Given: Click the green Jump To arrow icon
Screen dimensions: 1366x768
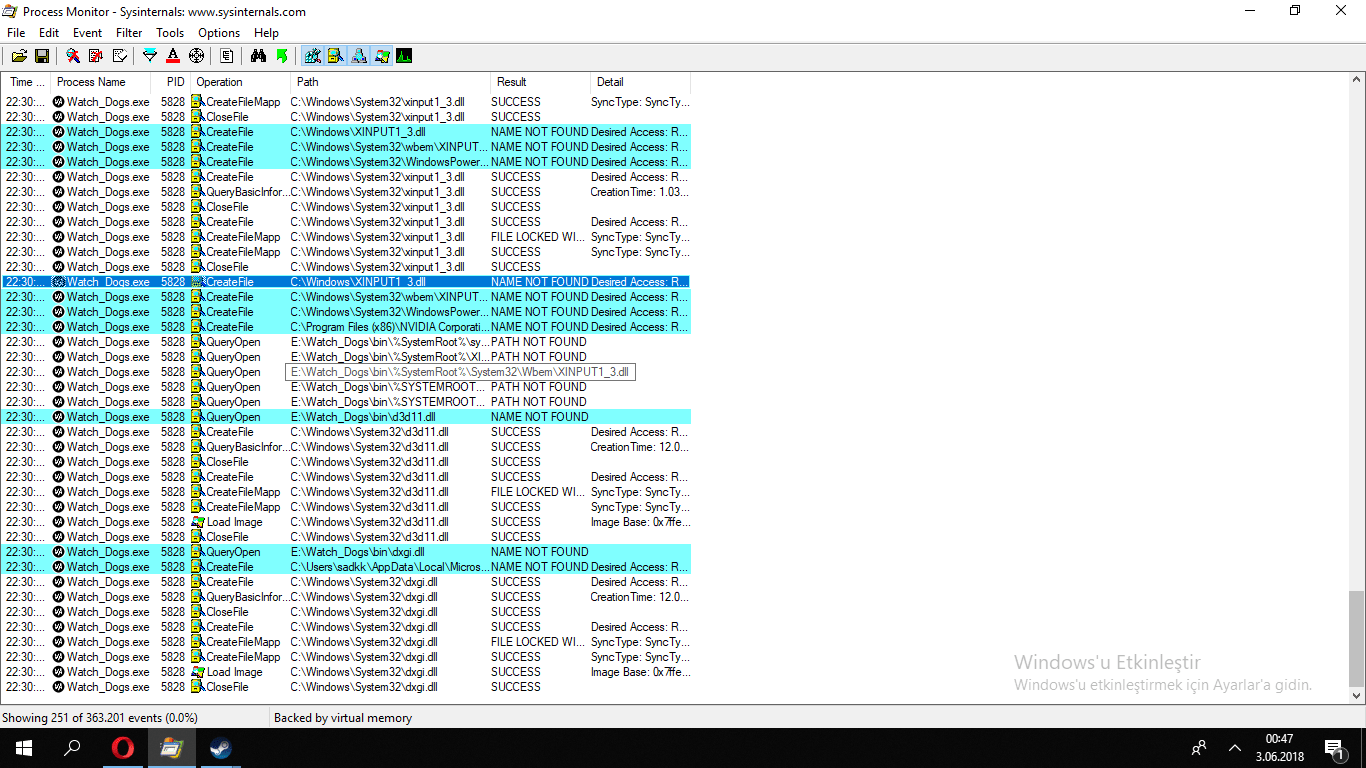Looking at the screenshot, I should click(x=281, y=56).
